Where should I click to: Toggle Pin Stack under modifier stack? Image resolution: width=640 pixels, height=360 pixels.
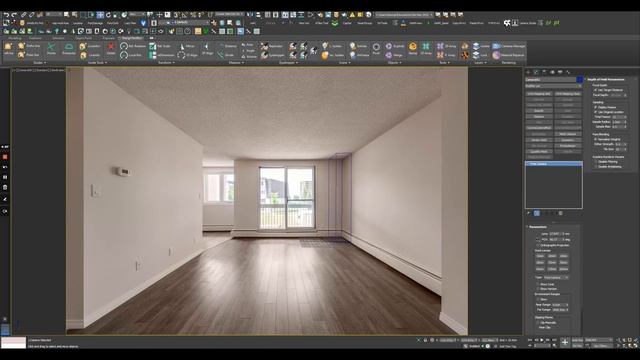[528, 213]
